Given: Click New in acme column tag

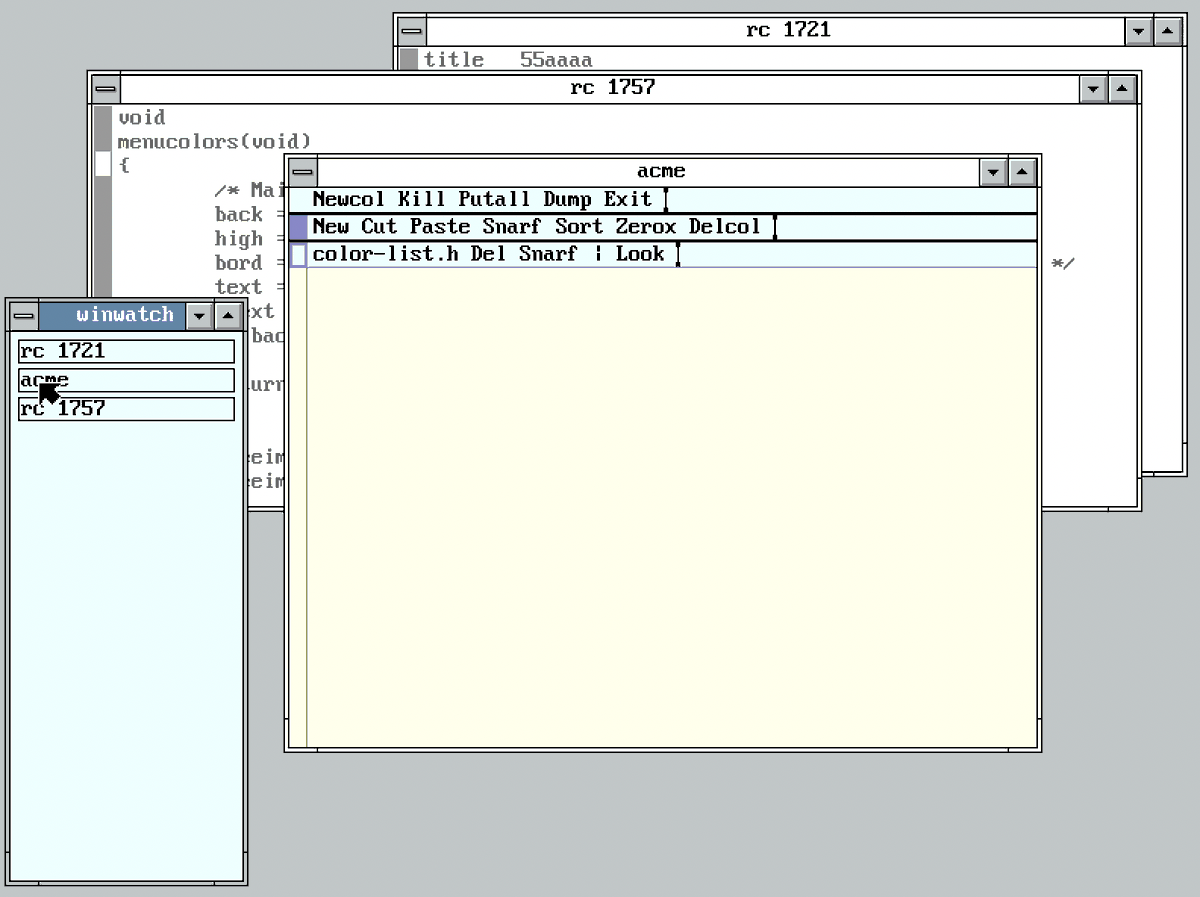Looking at the screenshot, I should (x=331, y=226).
